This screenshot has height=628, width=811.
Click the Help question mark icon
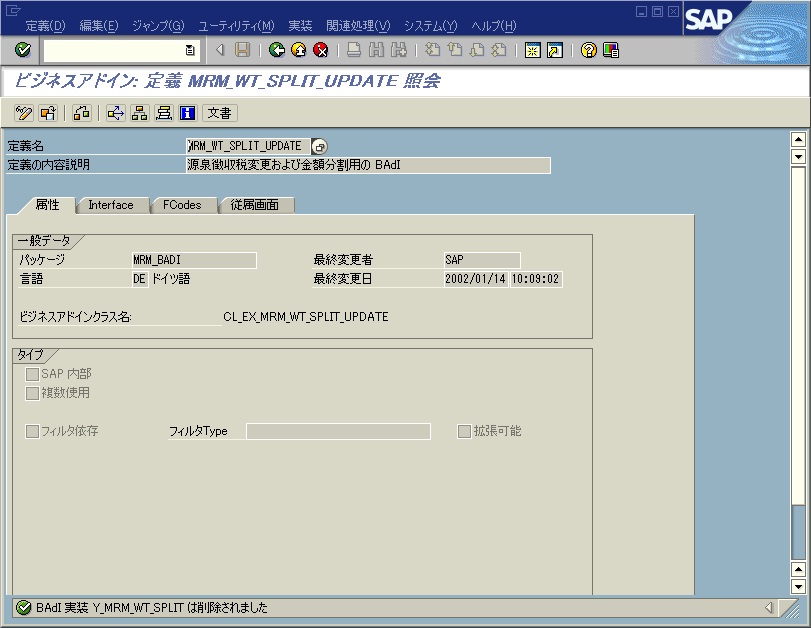point(590,51)
